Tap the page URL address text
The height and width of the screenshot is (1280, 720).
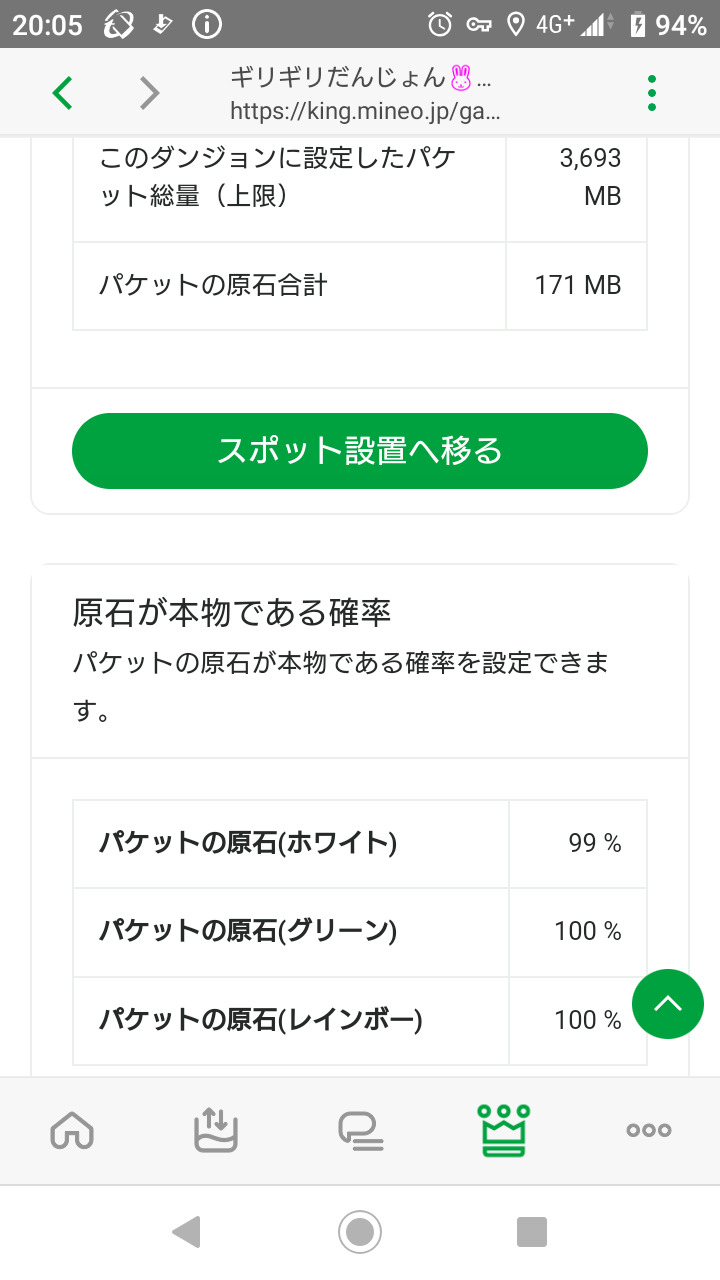coord(365,110)
